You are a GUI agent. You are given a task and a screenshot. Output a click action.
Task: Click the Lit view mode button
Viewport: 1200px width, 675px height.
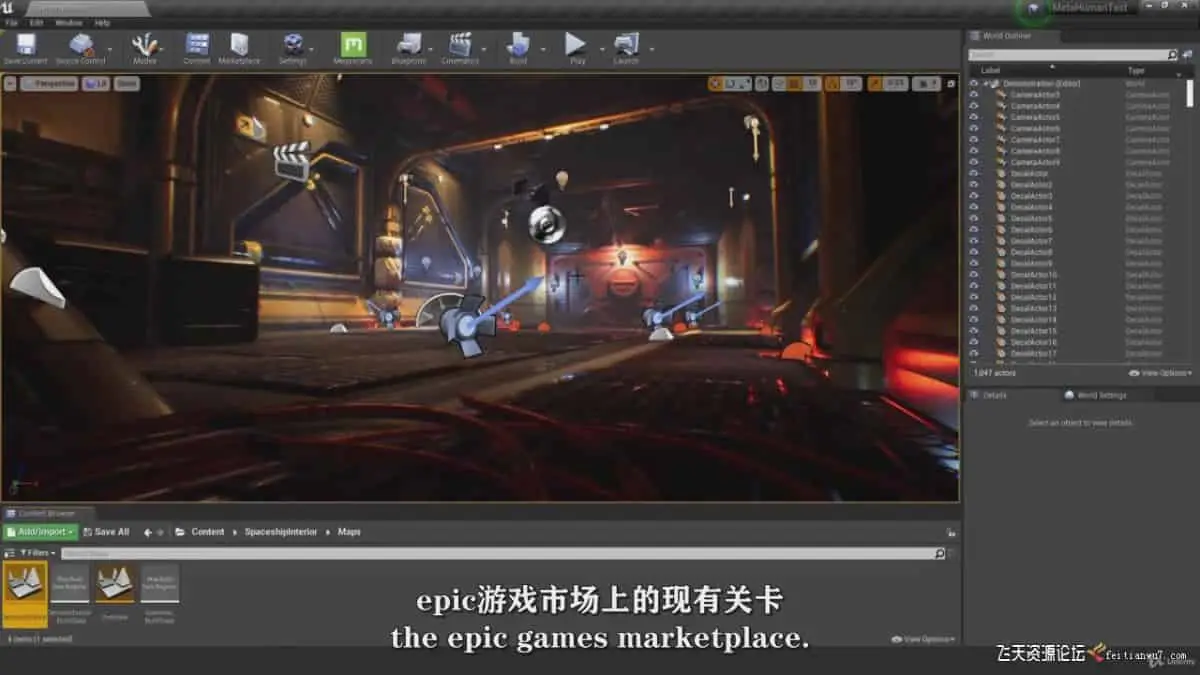coord(96,84)
